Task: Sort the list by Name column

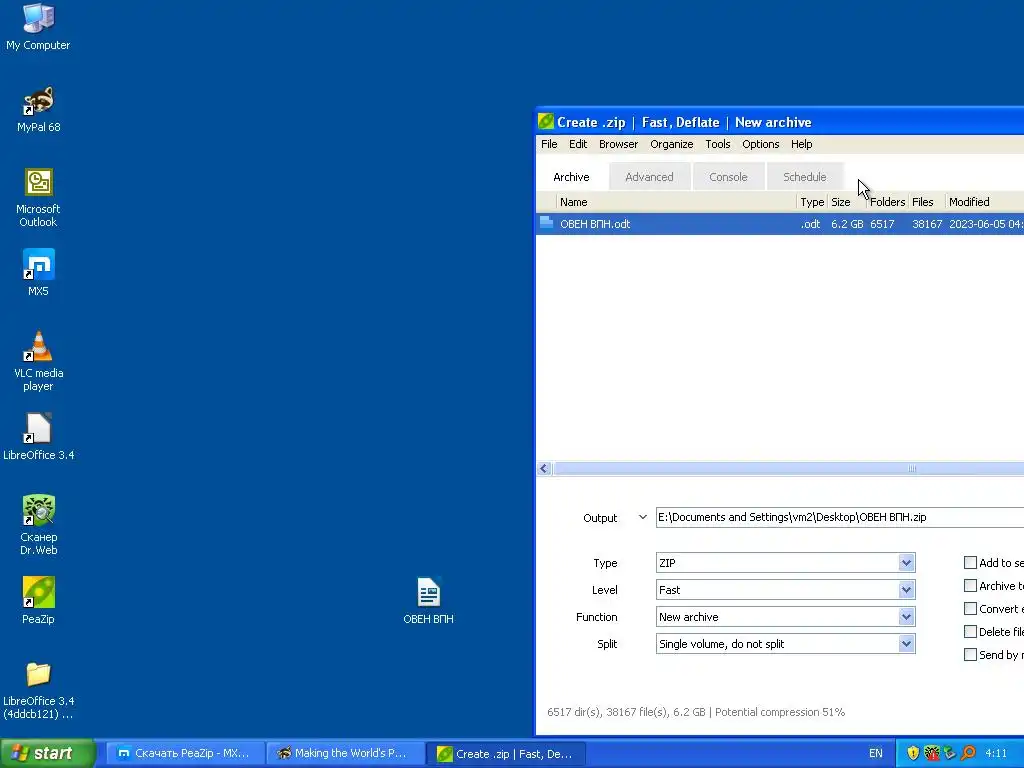Action: 676,202
